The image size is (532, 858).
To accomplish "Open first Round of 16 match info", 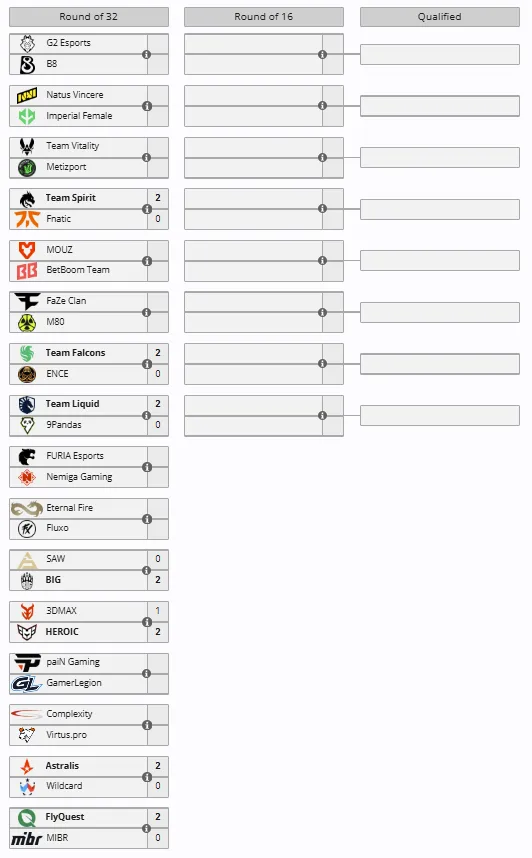I will [x=322, y=54].
